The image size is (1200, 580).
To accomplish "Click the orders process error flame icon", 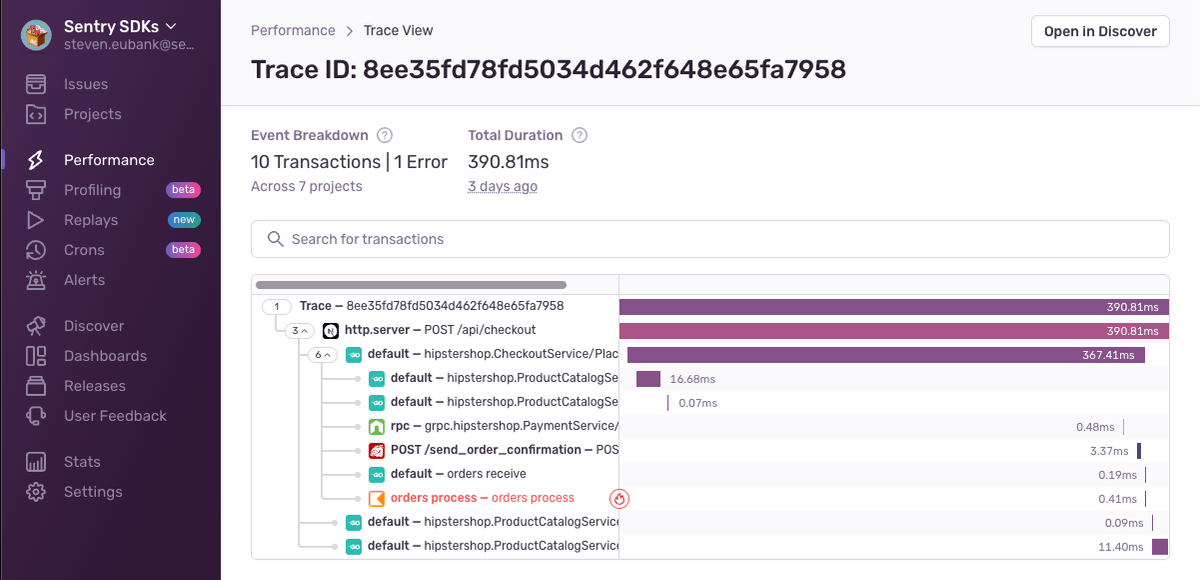I will [x=619, y=498].
